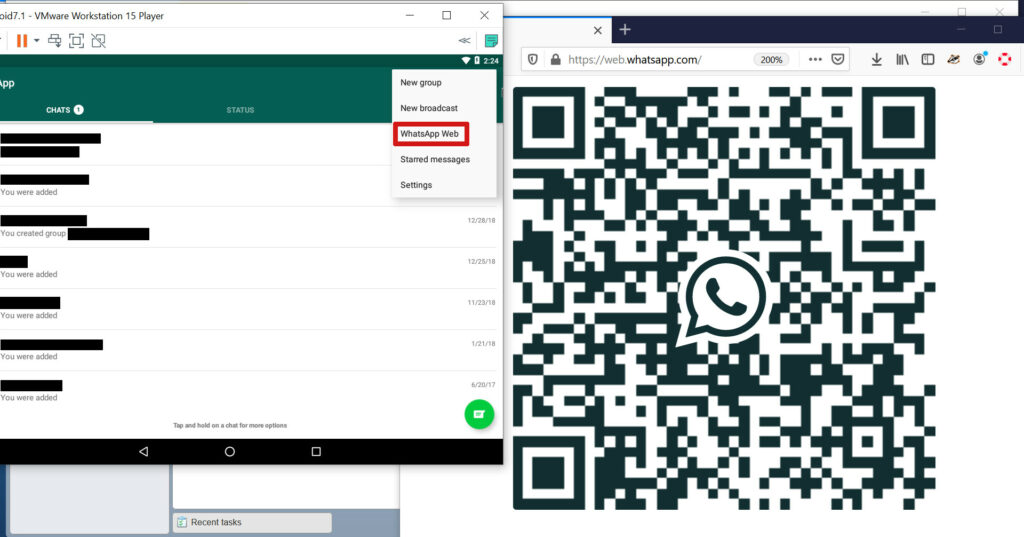This screenshot has height=537, width=1024.
Task: Close the current Firefox tab
Action: coord(598,30)
